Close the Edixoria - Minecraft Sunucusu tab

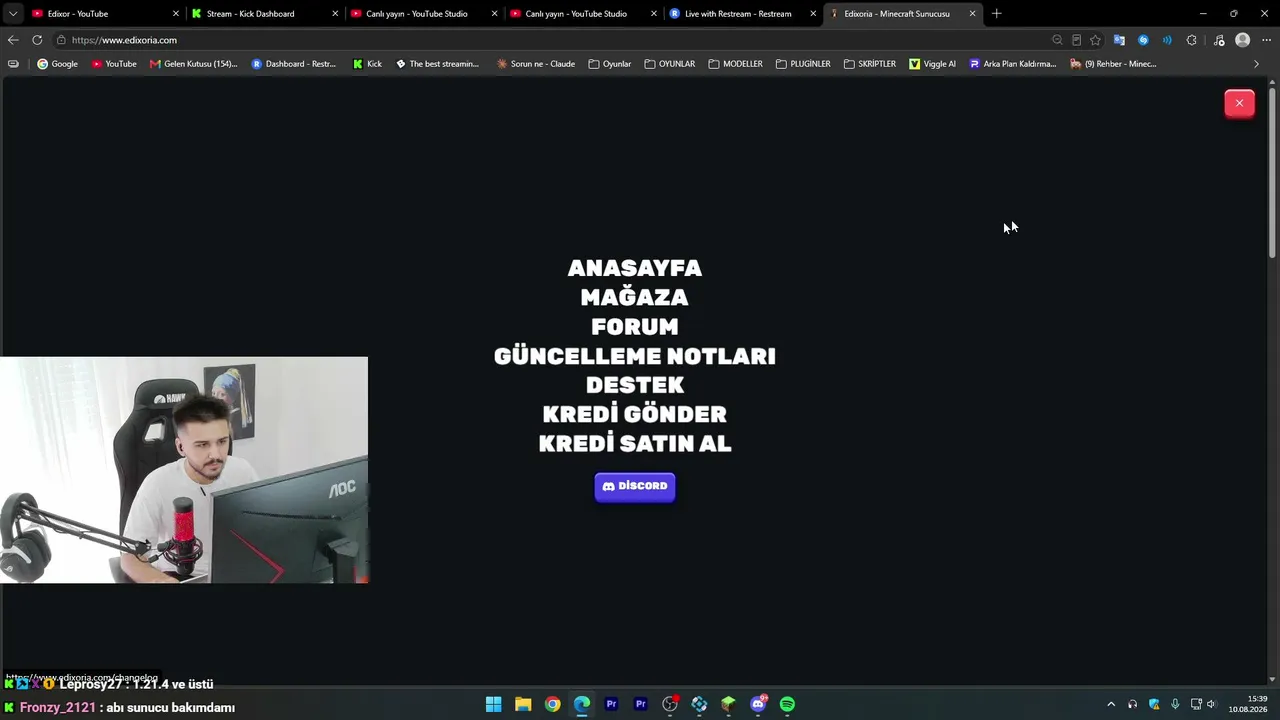[972, 14]
